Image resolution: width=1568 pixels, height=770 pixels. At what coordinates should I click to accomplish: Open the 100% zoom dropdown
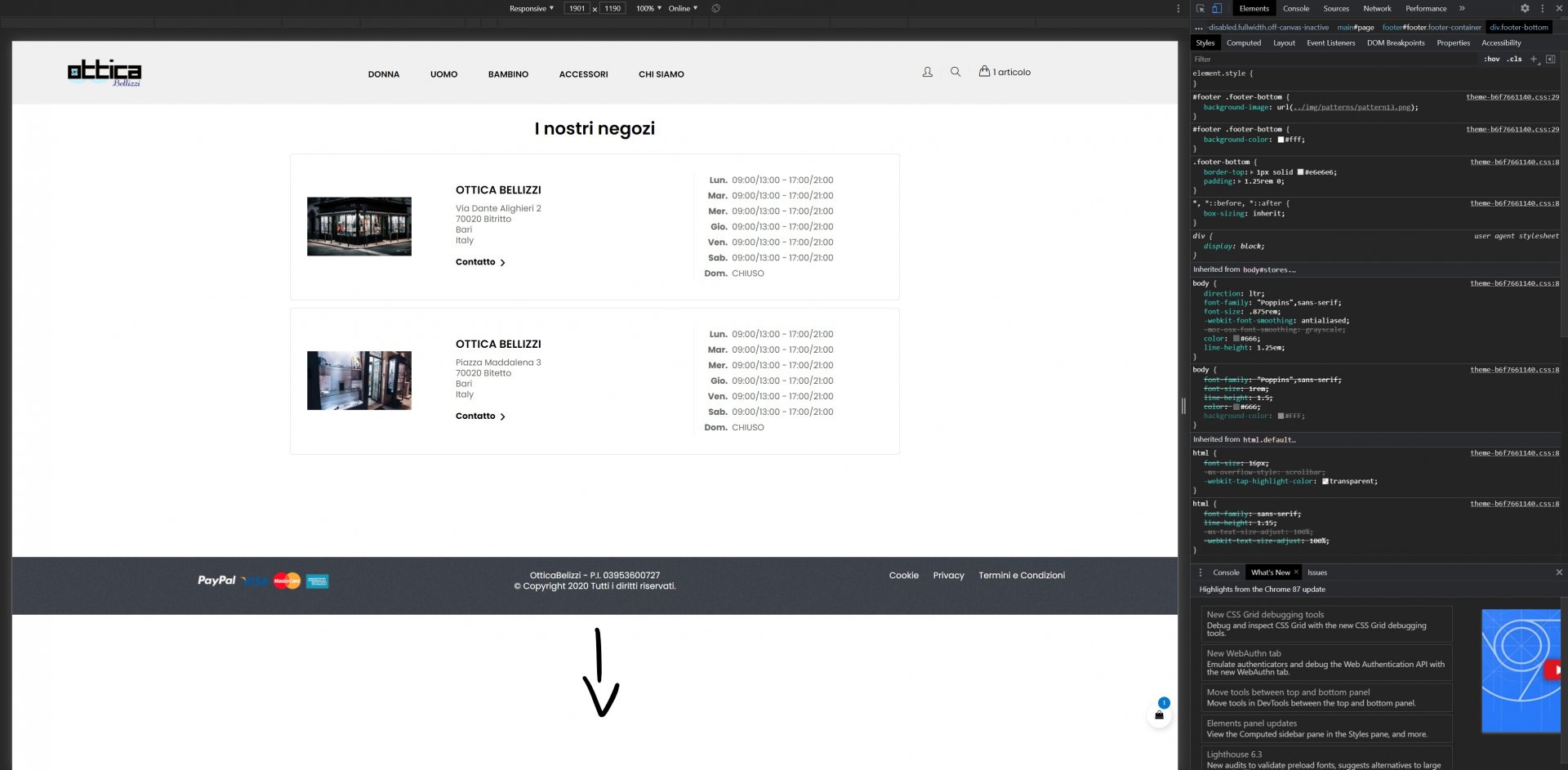pos(649,8)
